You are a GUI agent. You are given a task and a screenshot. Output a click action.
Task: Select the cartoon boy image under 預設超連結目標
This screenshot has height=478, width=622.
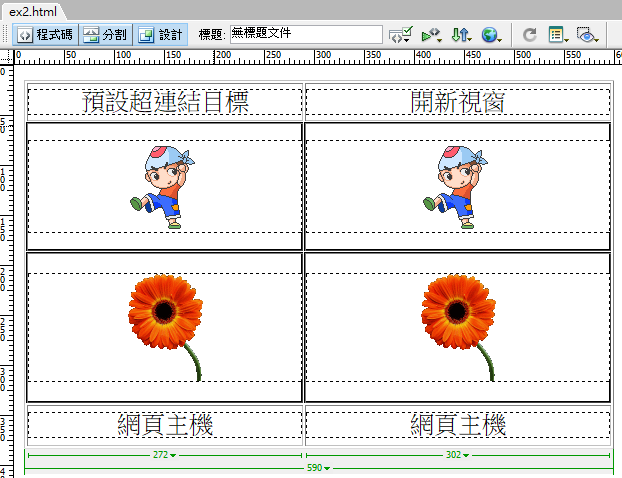(163, 187)
